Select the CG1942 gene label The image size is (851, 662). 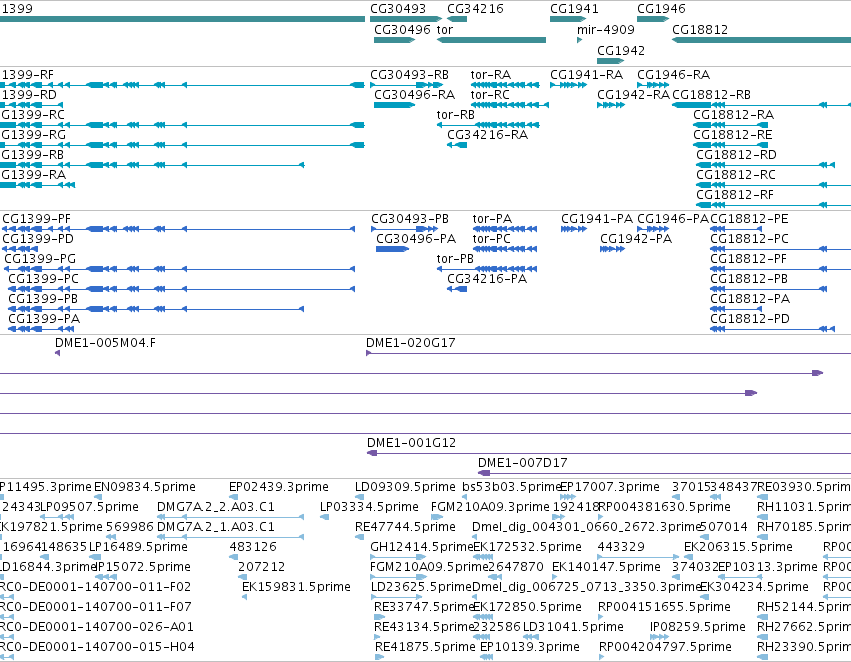coord(621,50)
